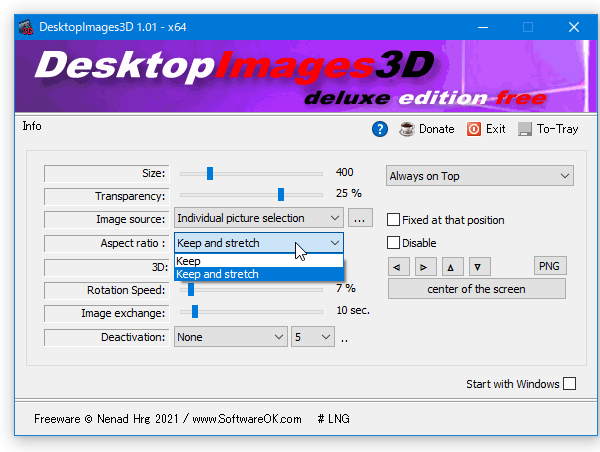Move image down with down arrow button
The width and height of the screenshot is (600, 452).
[480, 267]
